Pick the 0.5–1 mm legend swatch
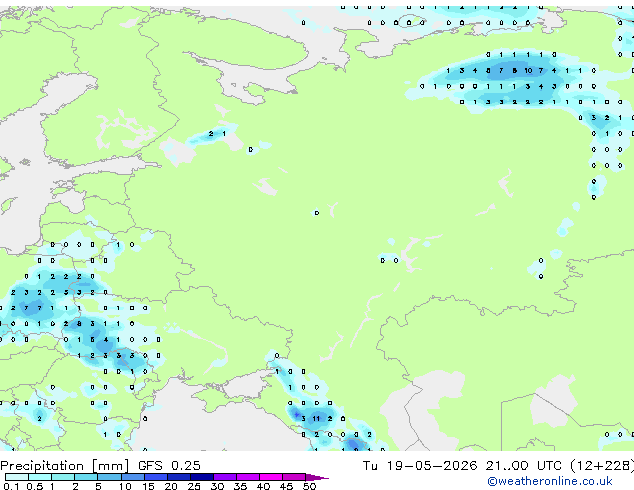This screenshot has height=490, width=634. point(40,477)
